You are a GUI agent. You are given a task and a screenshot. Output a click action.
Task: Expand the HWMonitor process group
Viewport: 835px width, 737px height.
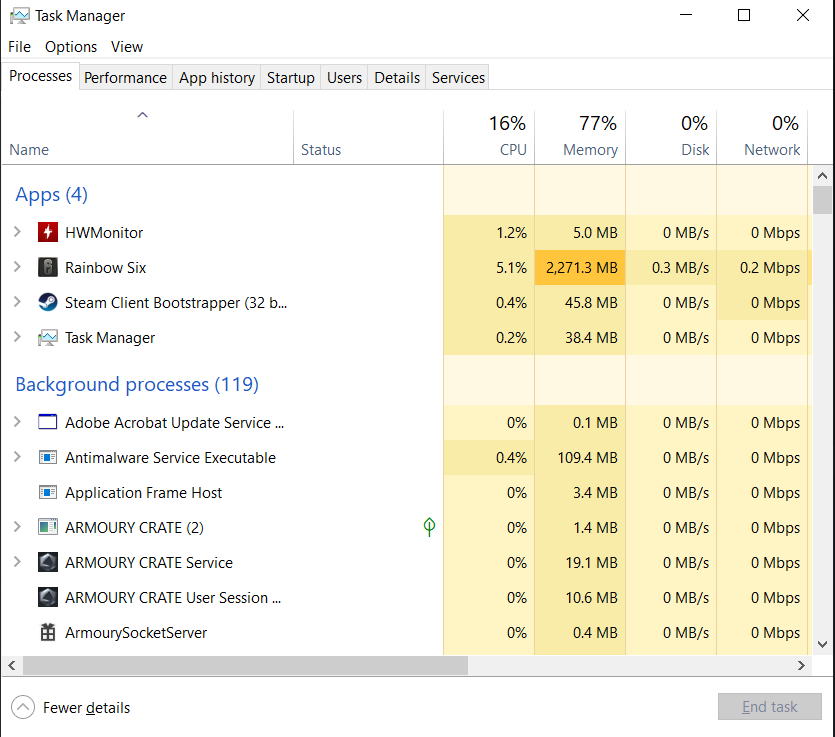17,232
